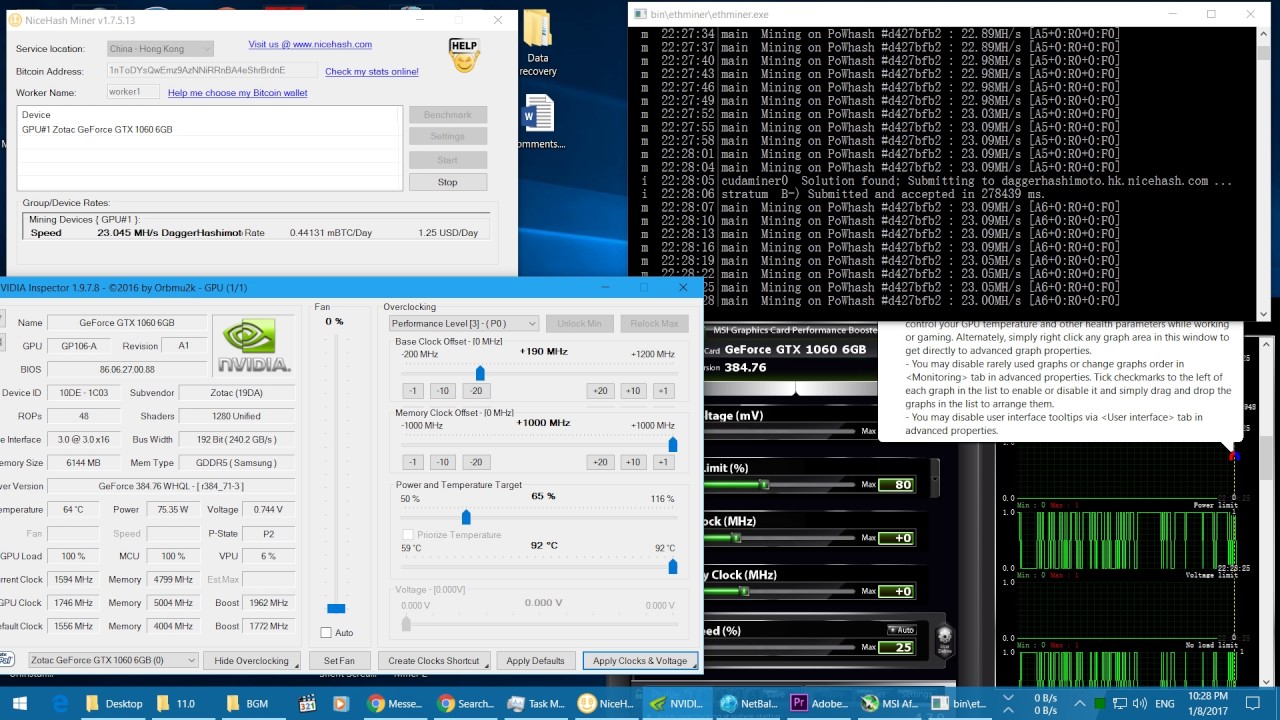Toggle the fan Auto checkbox in Inspector

(326, 632)
